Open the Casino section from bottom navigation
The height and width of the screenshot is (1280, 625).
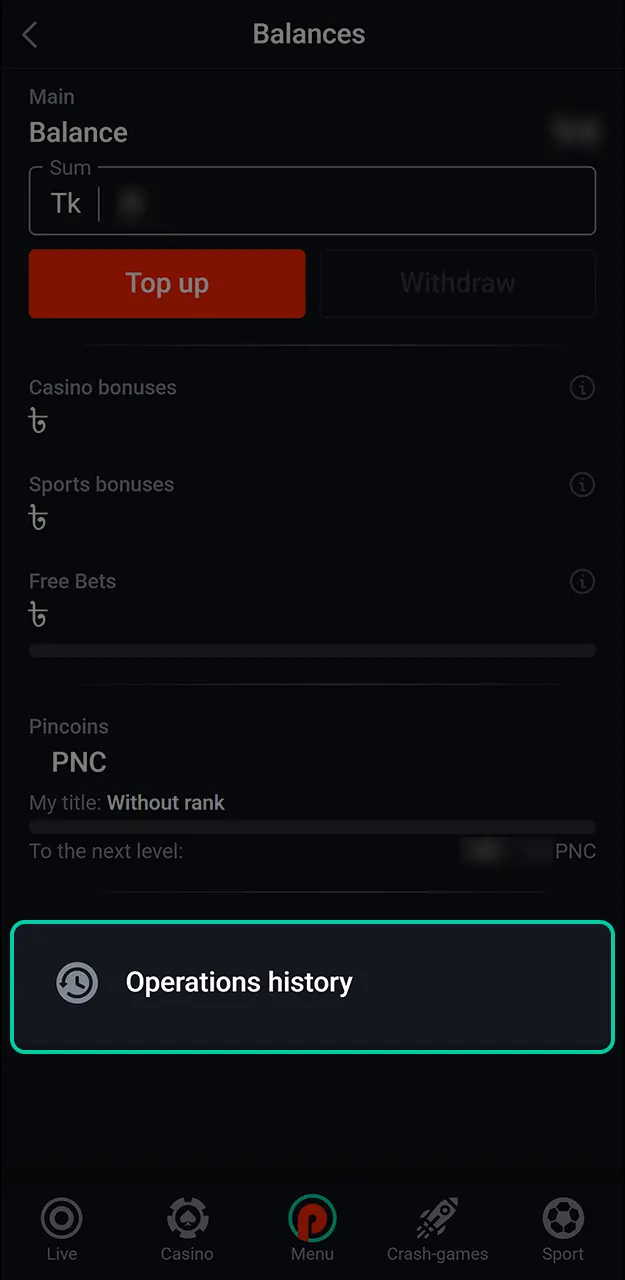point(186,1219)
